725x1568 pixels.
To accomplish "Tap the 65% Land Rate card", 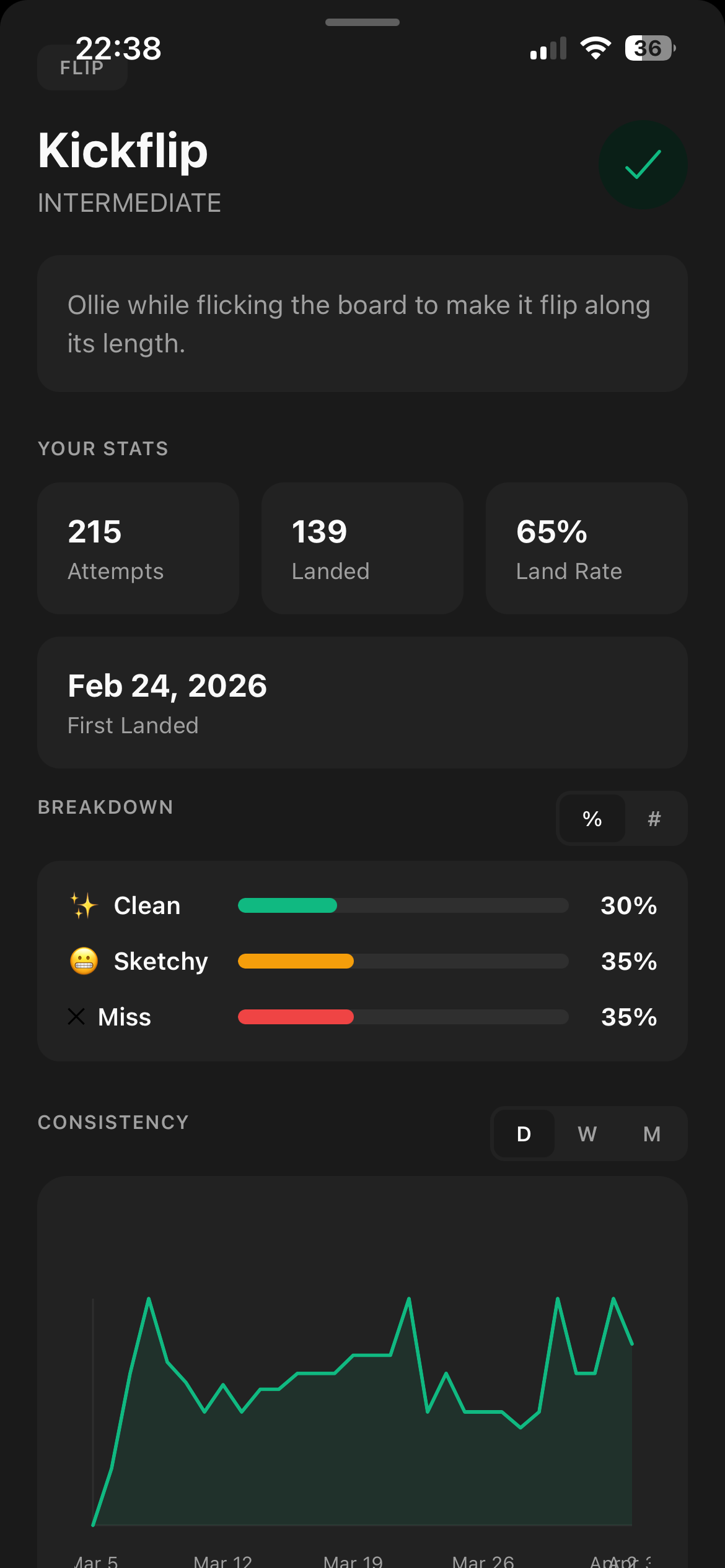I will click(x=586, y=547).
